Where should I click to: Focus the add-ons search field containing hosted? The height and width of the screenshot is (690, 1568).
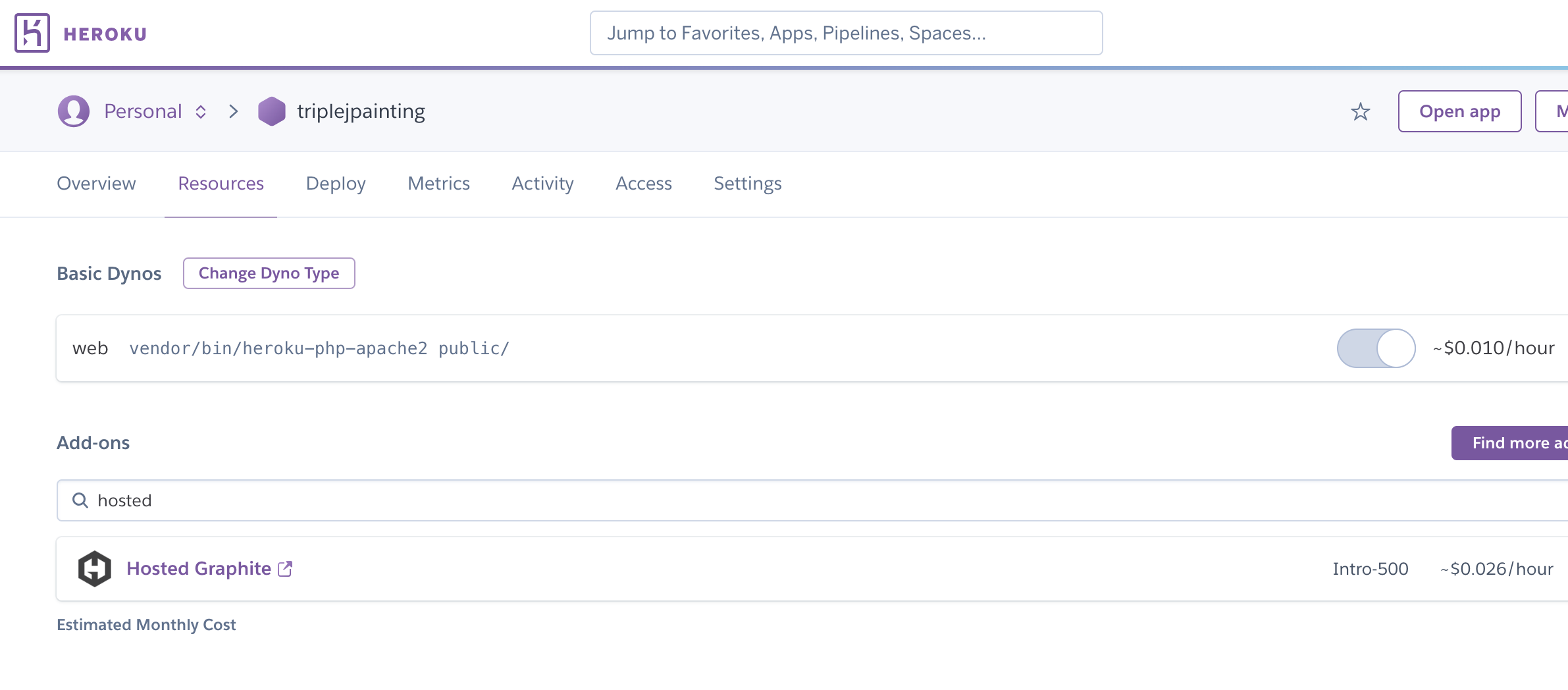[790, 500]
